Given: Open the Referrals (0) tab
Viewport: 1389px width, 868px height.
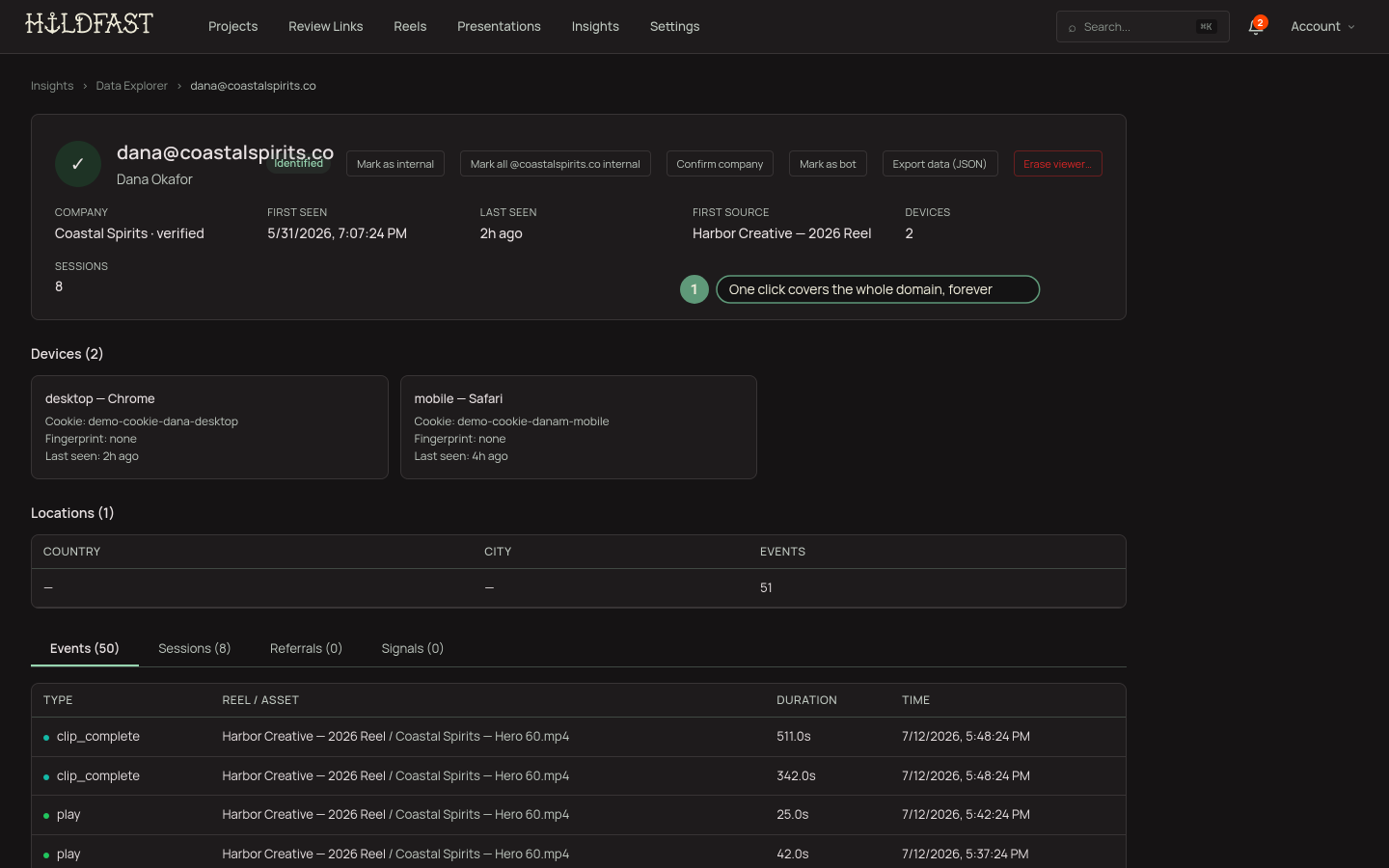Looking at the screenshot, I should (306, 648).
